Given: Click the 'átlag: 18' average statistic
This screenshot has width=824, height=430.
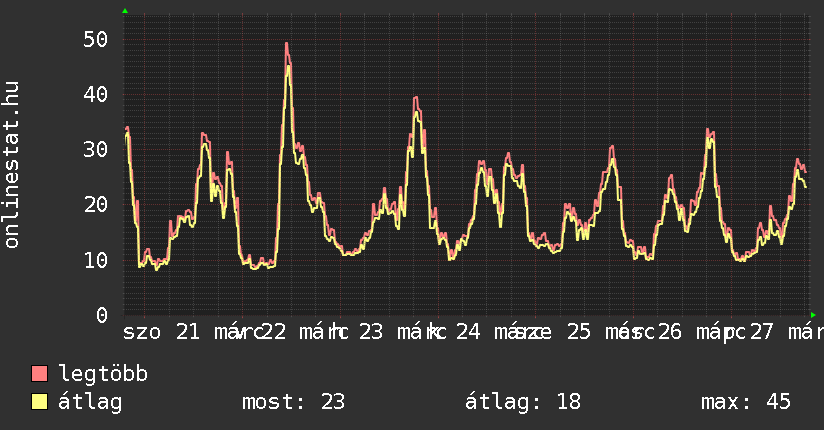Looking at the screenshot, I should coord(523,402).
